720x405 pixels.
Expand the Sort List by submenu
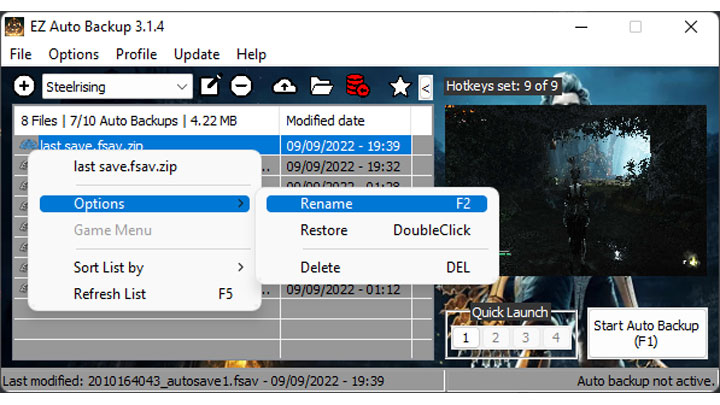tap(145, 267)
